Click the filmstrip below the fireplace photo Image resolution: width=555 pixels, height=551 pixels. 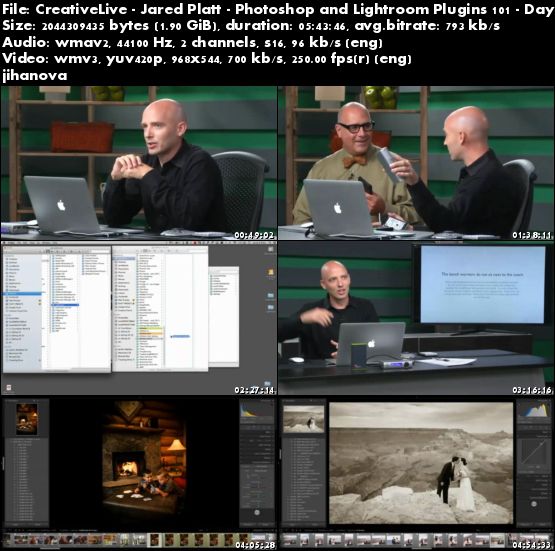pos(139,540)
